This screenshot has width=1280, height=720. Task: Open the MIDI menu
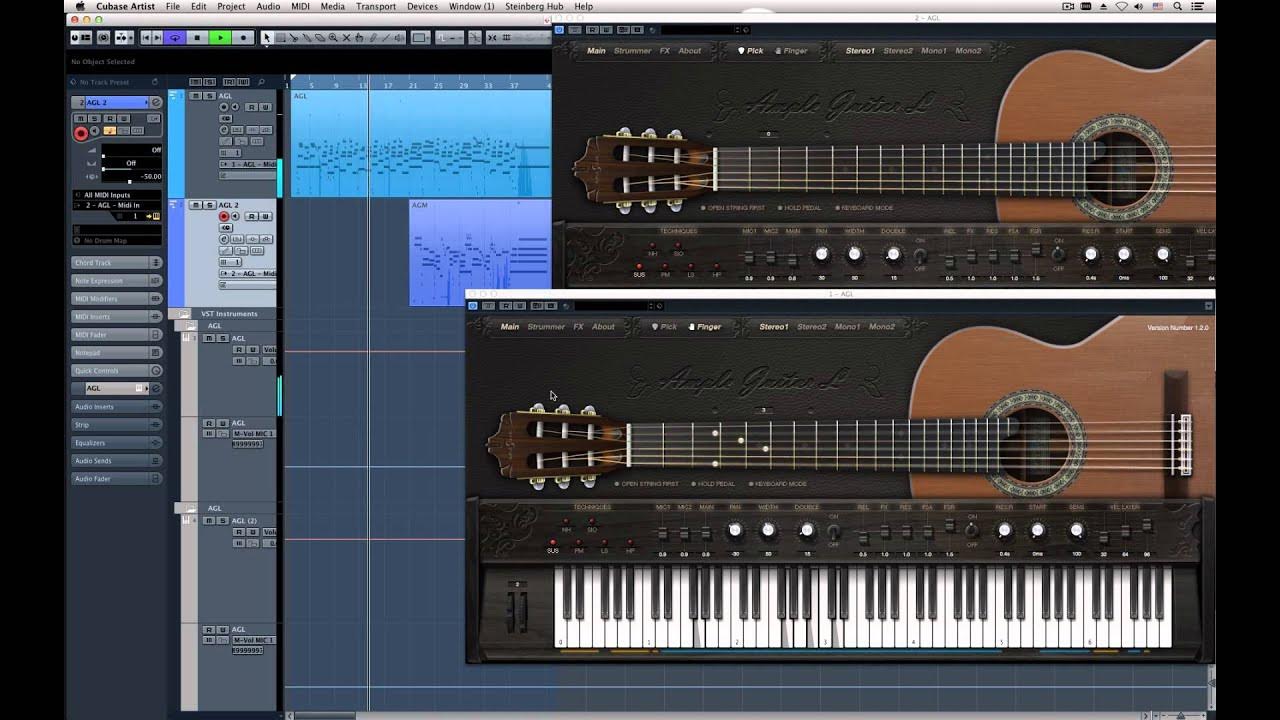(x=300, y=6)
